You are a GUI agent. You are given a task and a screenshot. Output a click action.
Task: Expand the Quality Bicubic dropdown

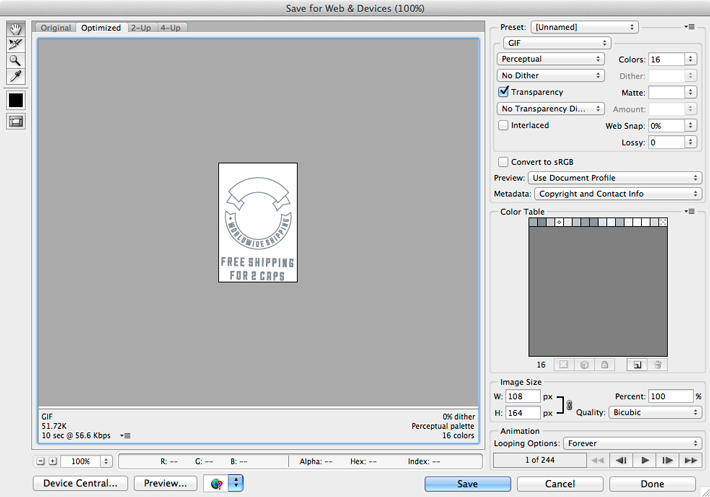coord(654,412)
